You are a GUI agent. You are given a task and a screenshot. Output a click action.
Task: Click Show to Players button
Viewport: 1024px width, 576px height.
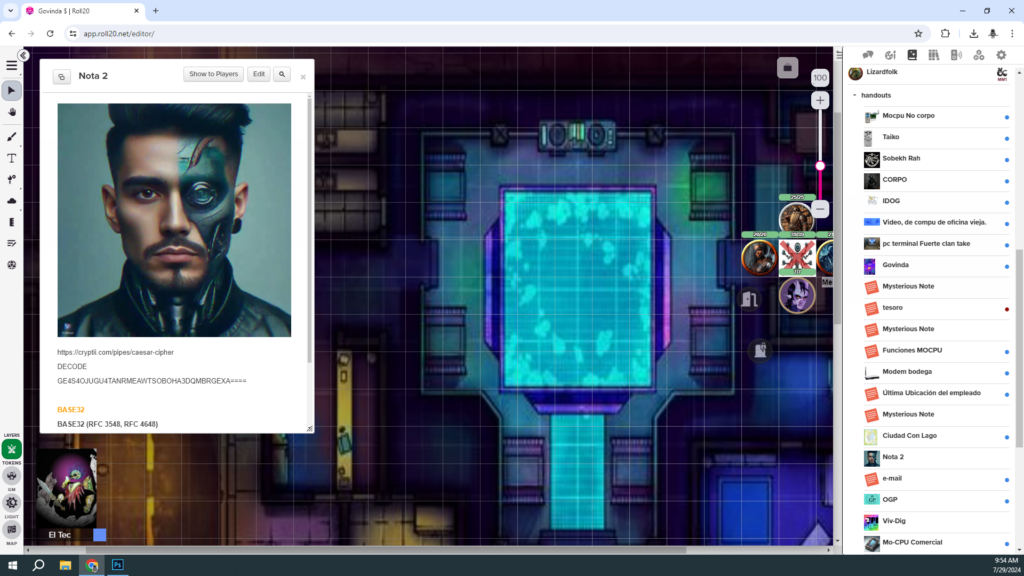(214, 74)
